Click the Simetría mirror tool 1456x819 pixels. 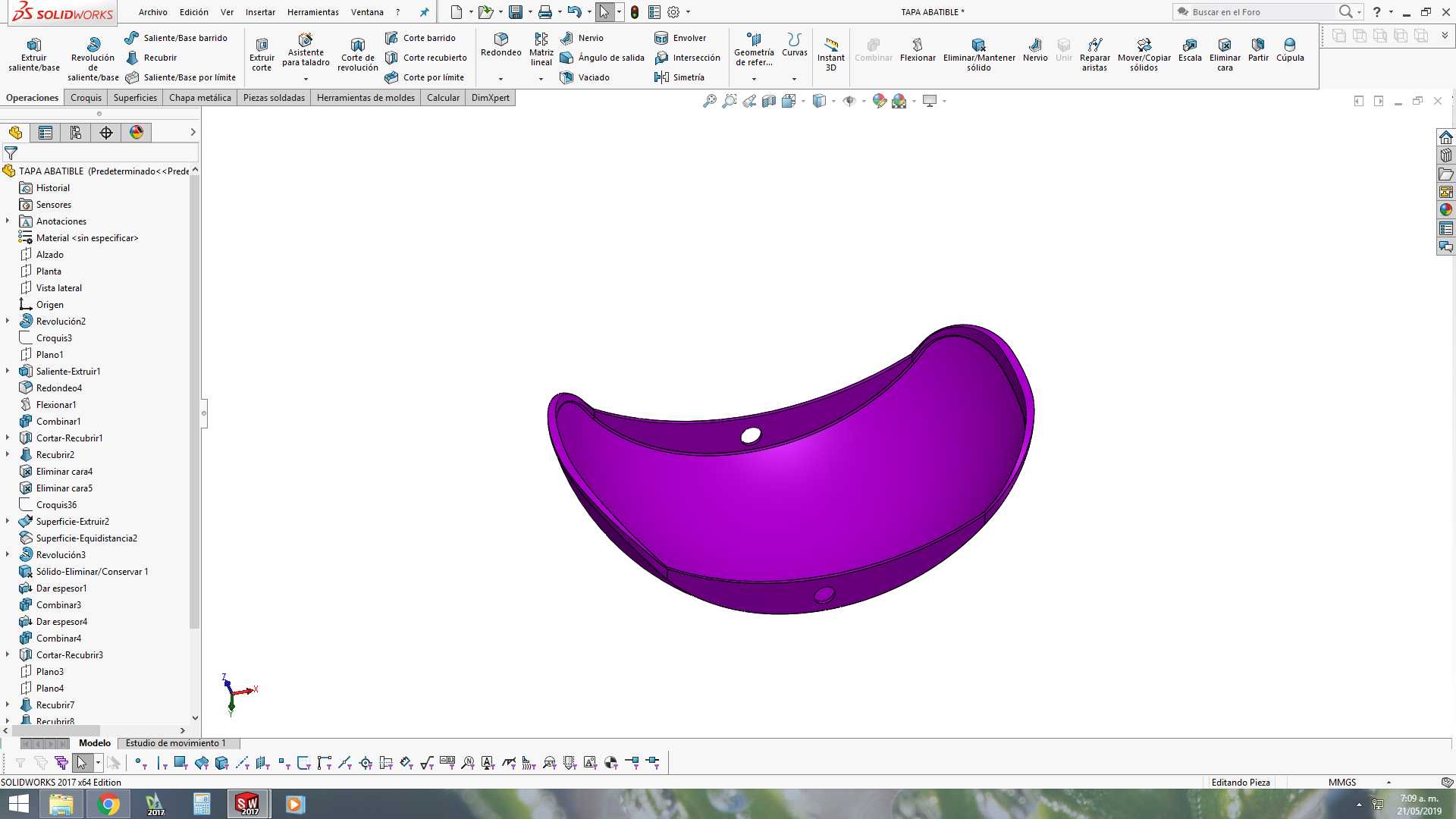coord(679,77)
